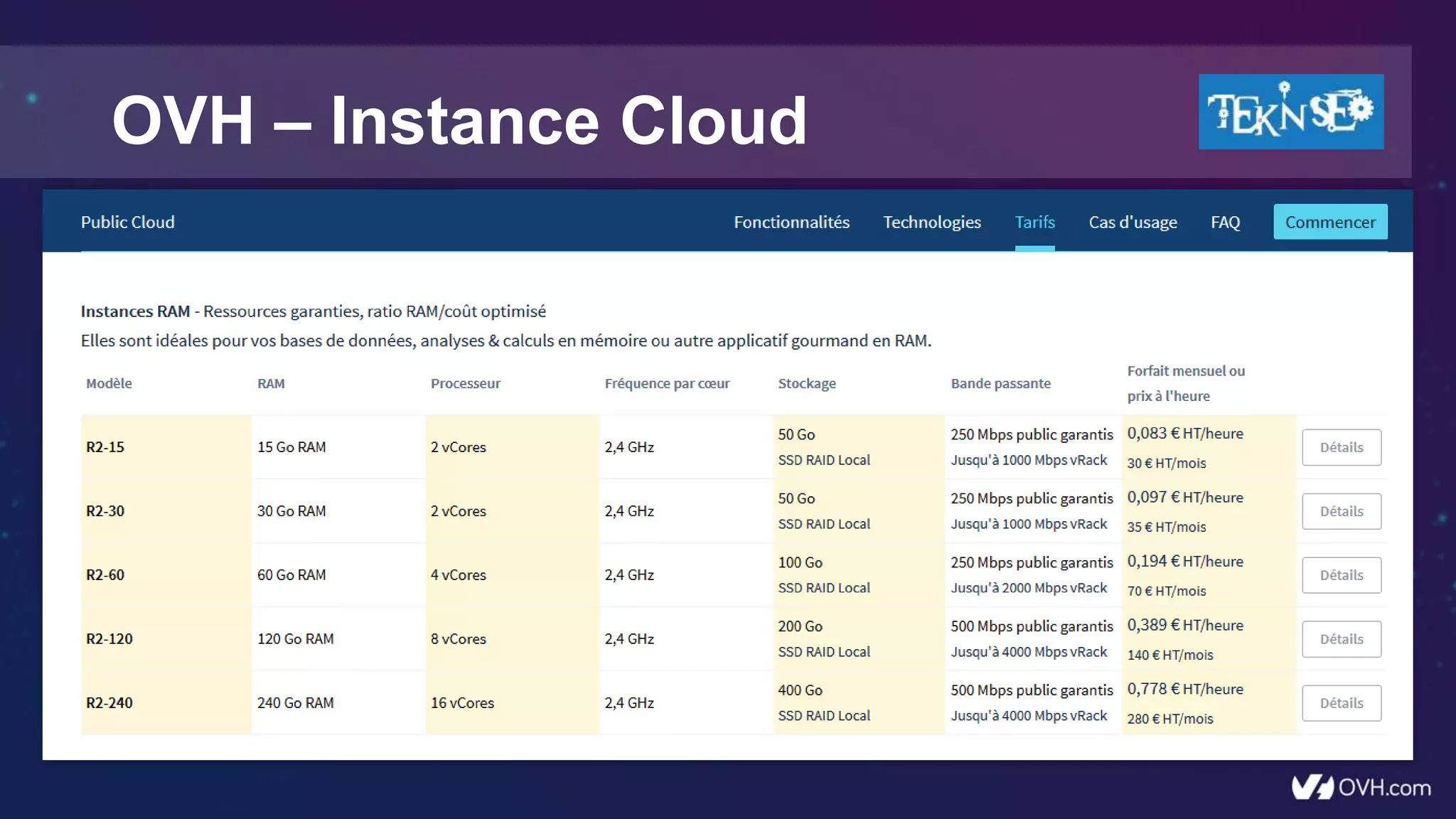Click the 30 € HT/mois price
This screenshot has width=1456, height=819.
1167,463
